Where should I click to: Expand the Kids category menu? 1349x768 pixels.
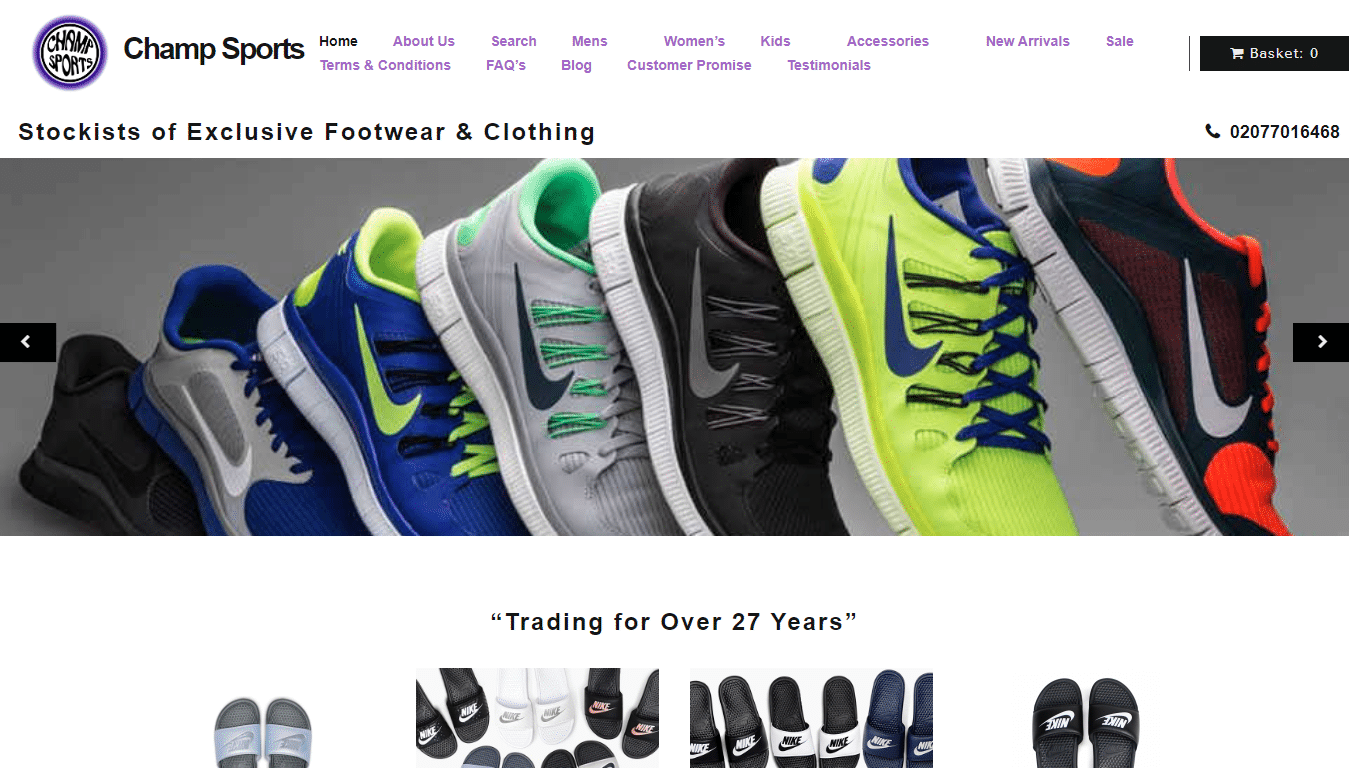point(775,41)
